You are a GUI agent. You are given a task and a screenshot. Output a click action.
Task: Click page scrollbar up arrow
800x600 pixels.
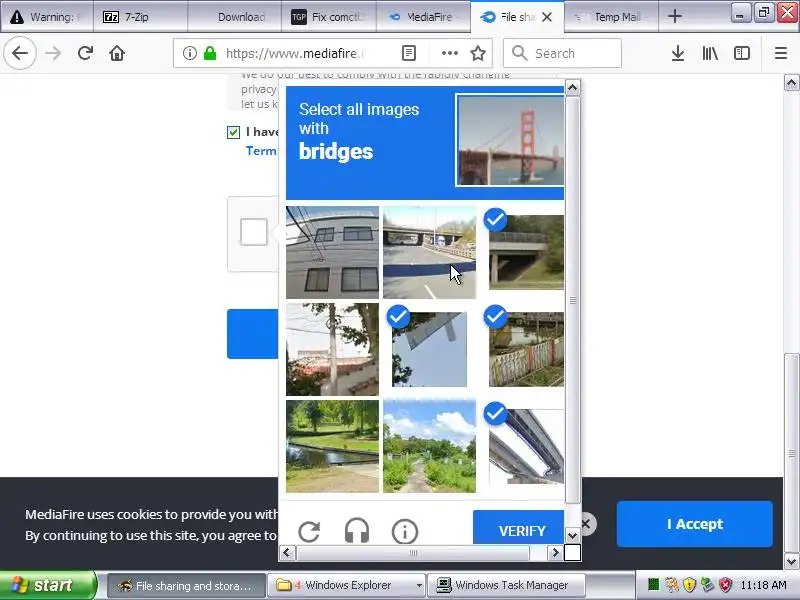click(x=791, y=83)
